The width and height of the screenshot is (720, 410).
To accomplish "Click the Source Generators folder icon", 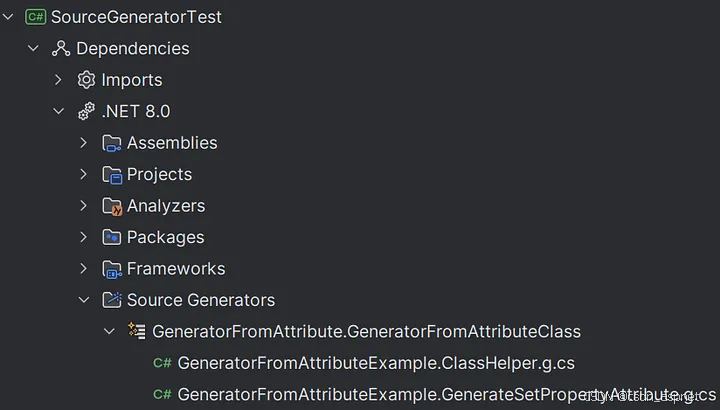I will [112, 300].
